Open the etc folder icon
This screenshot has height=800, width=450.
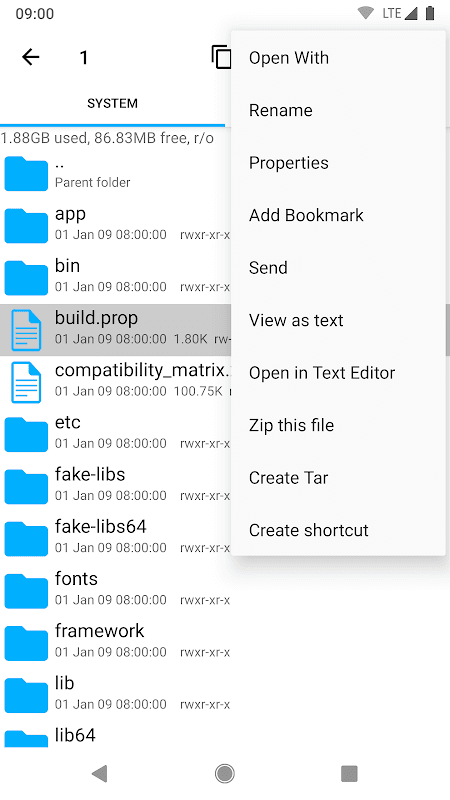click(x=26, y=434)
